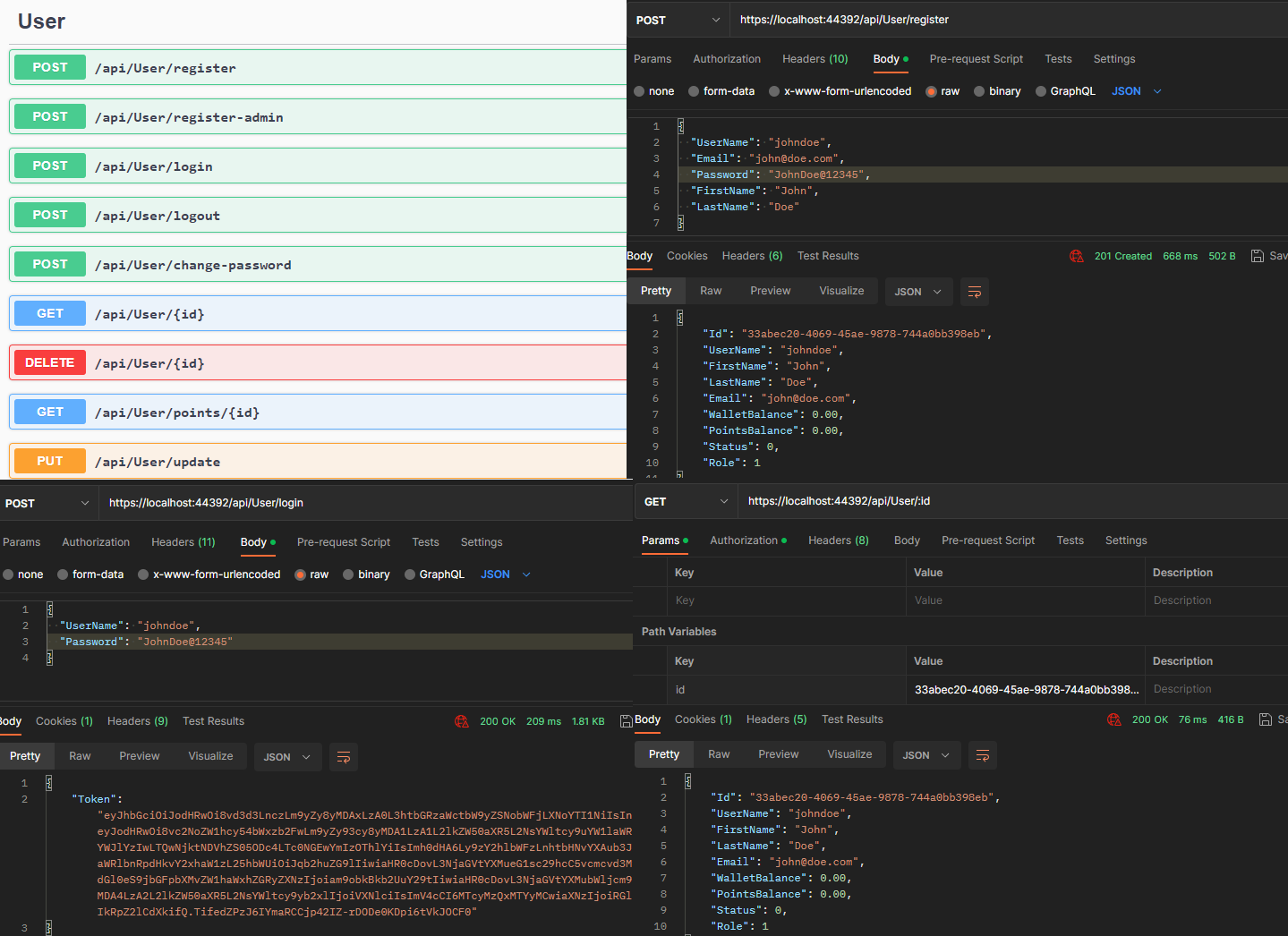The height and width of the screenshot is (936, 1288).
Task: Click Pretty view in login response
Action: [25, 756]
